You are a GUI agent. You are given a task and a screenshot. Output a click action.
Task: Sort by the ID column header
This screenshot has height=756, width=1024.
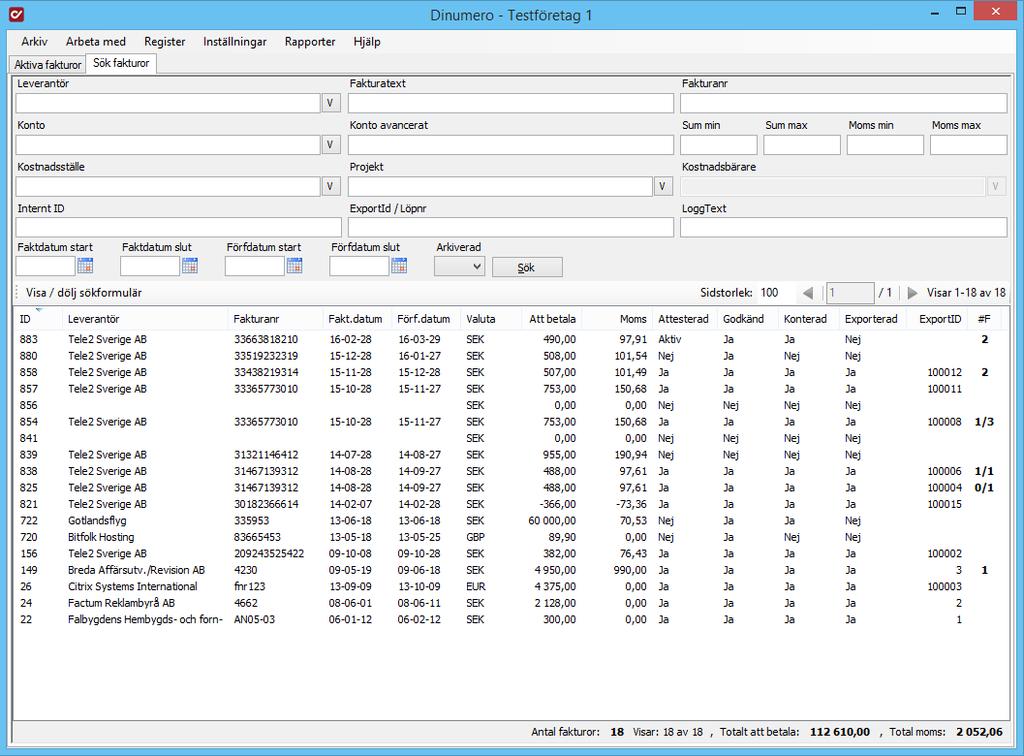point(38,319)
